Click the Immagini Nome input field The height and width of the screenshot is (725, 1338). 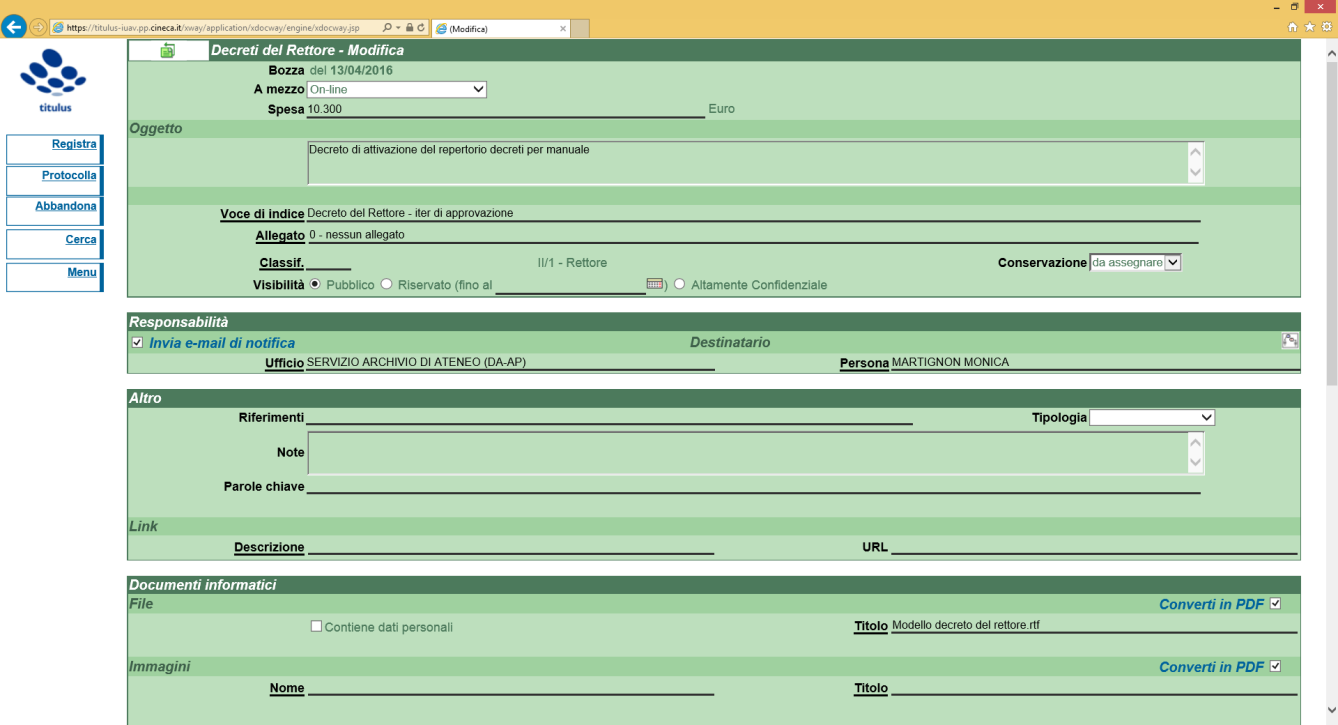pos(510,687)
